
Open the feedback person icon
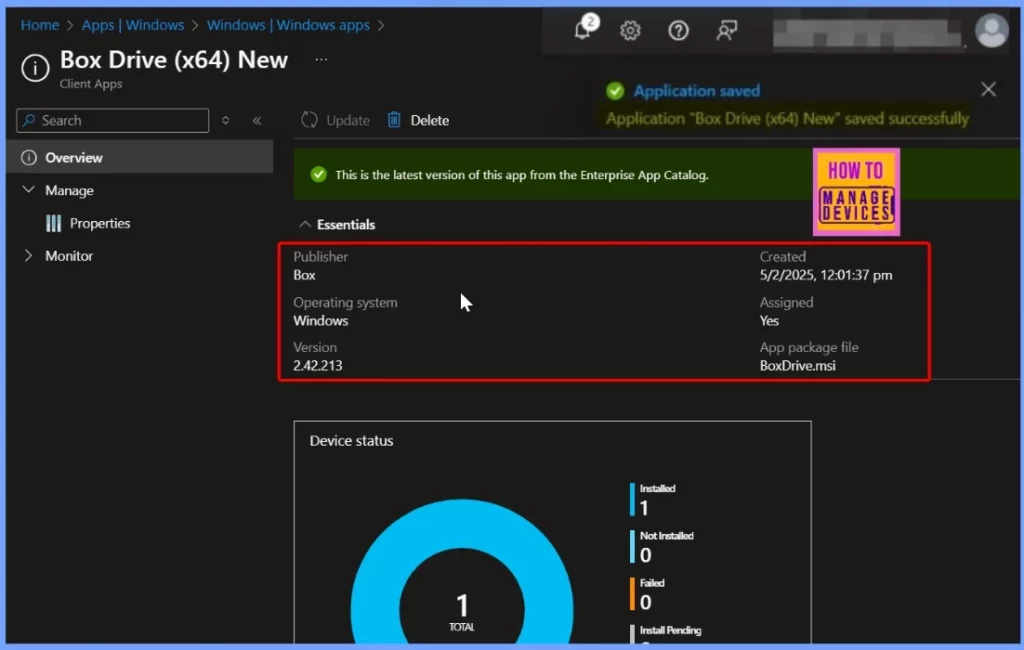727,30
